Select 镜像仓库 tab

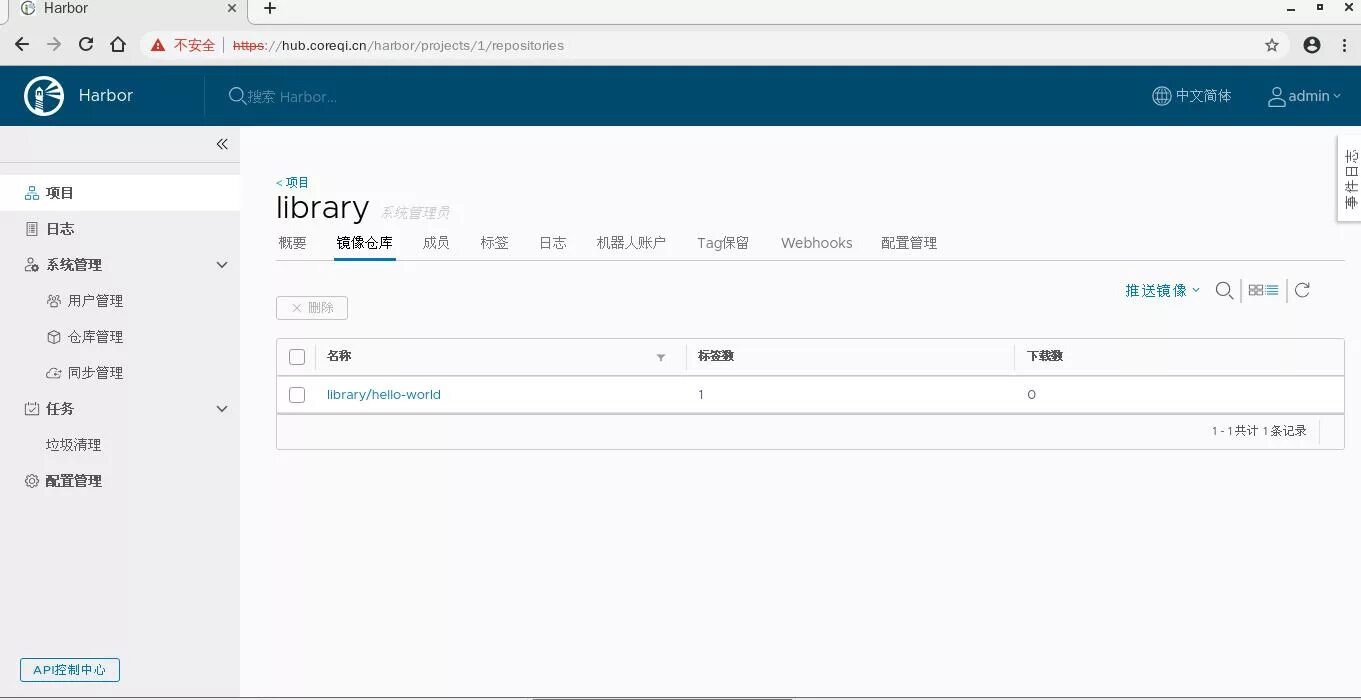tap(365, 243)
